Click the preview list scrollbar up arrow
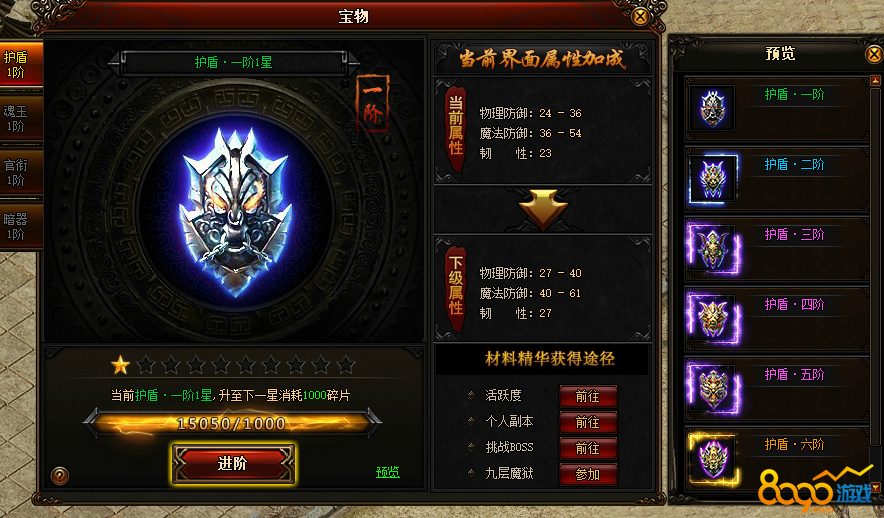Screen dimensions: 884x518 (875, 81)
